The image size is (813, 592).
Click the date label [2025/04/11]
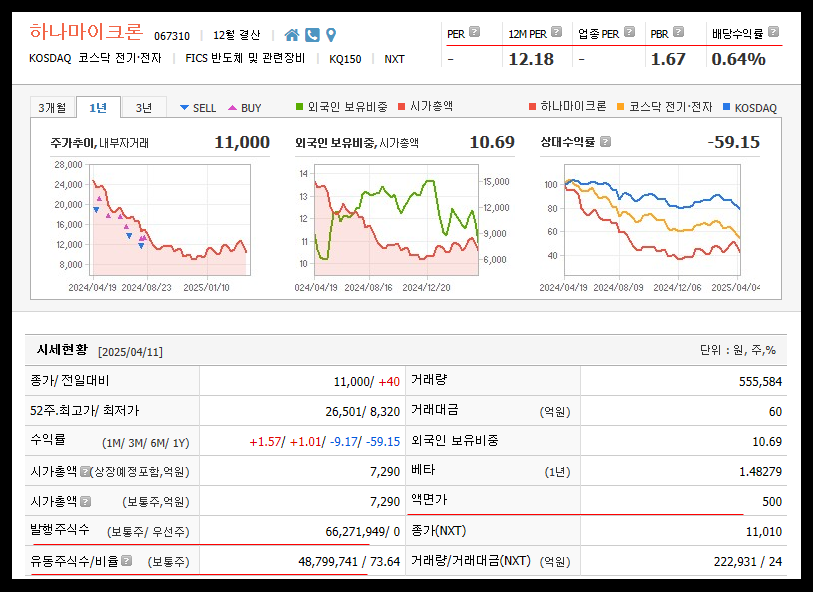[x=131, y=352]
